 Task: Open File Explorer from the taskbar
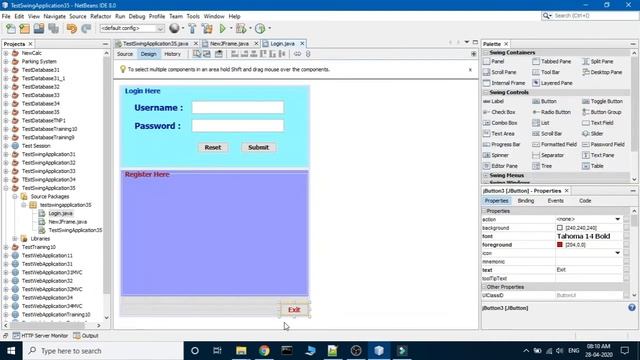pyautogui.click(x=241, y=350)
